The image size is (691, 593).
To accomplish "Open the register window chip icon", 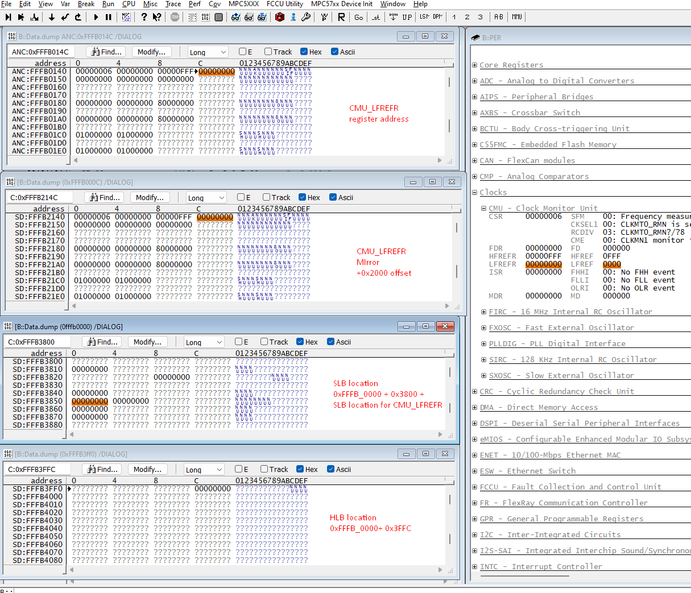I will click(219, 17).
